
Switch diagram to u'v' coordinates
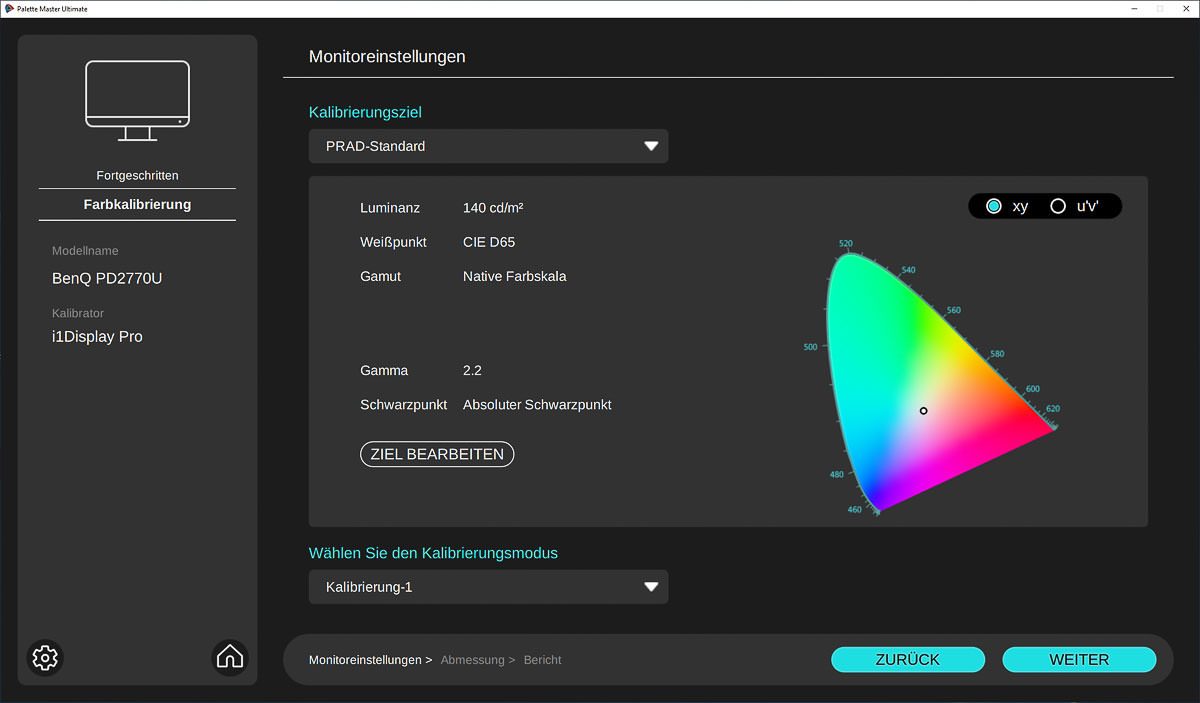click(x=1058, y=206)
